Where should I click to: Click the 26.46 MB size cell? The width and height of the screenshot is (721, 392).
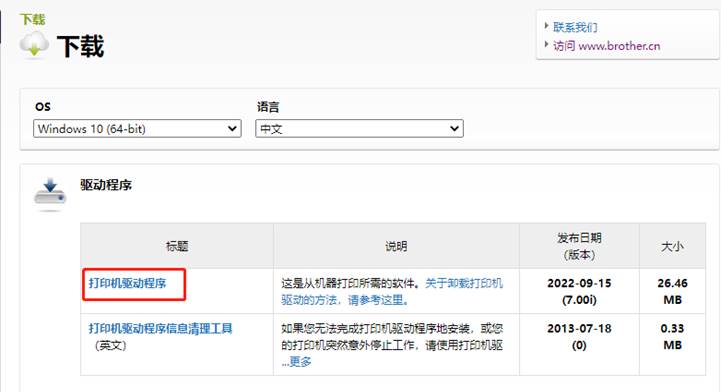672,291
